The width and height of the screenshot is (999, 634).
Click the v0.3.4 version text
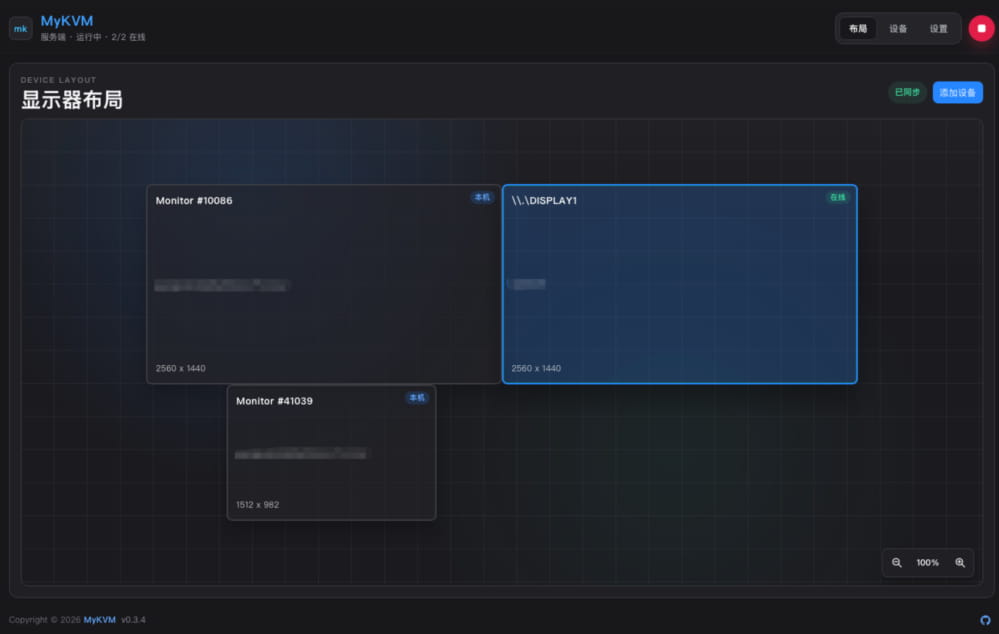133,620
